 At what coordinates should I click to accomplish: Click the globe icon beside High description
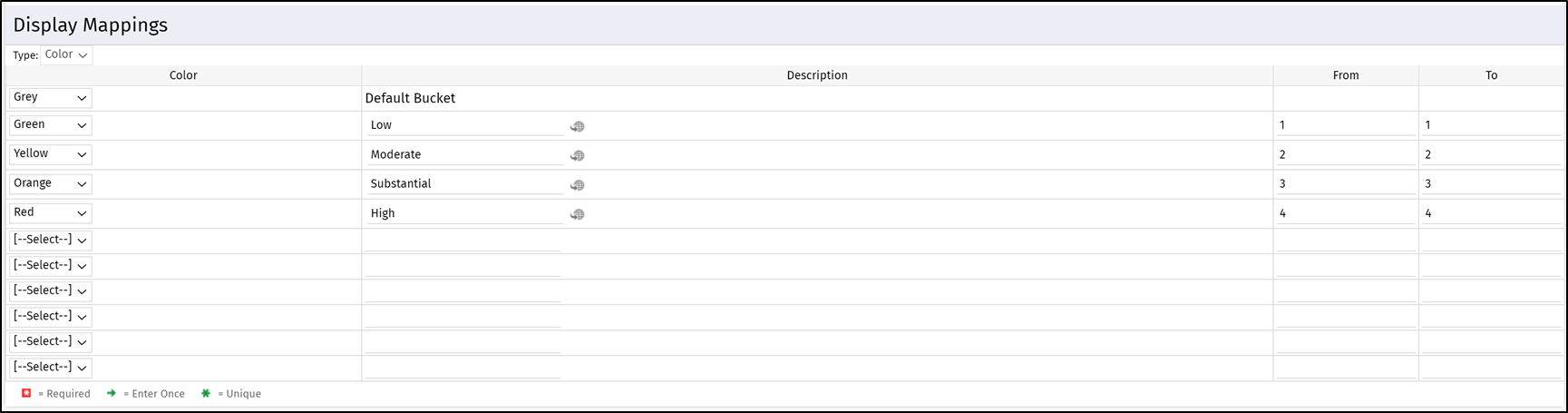(x=577, y=215)
